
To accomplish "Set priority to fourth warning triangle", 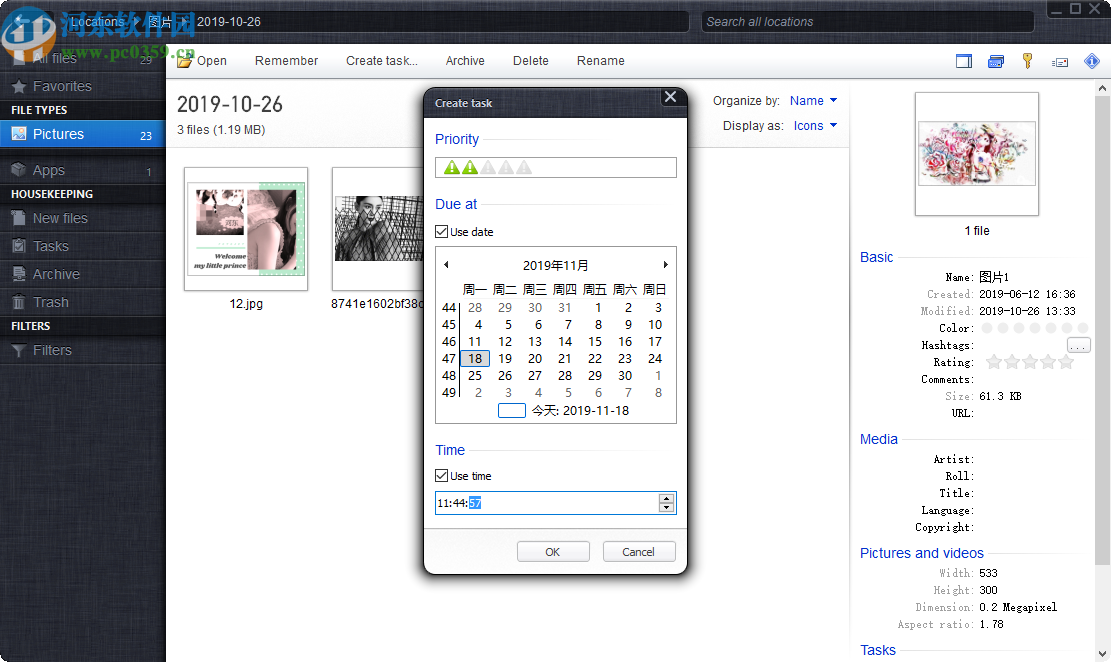I will [506, 167].
